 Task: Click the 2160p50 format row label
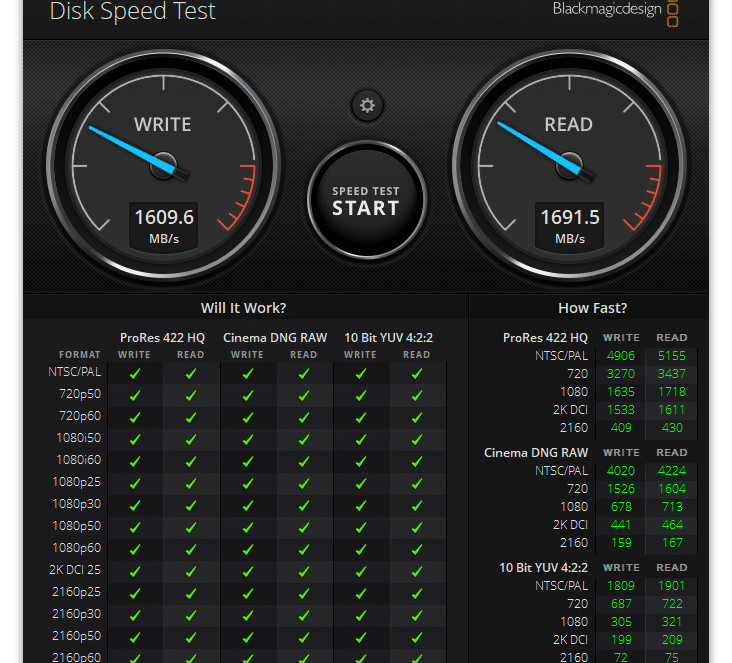77,636
